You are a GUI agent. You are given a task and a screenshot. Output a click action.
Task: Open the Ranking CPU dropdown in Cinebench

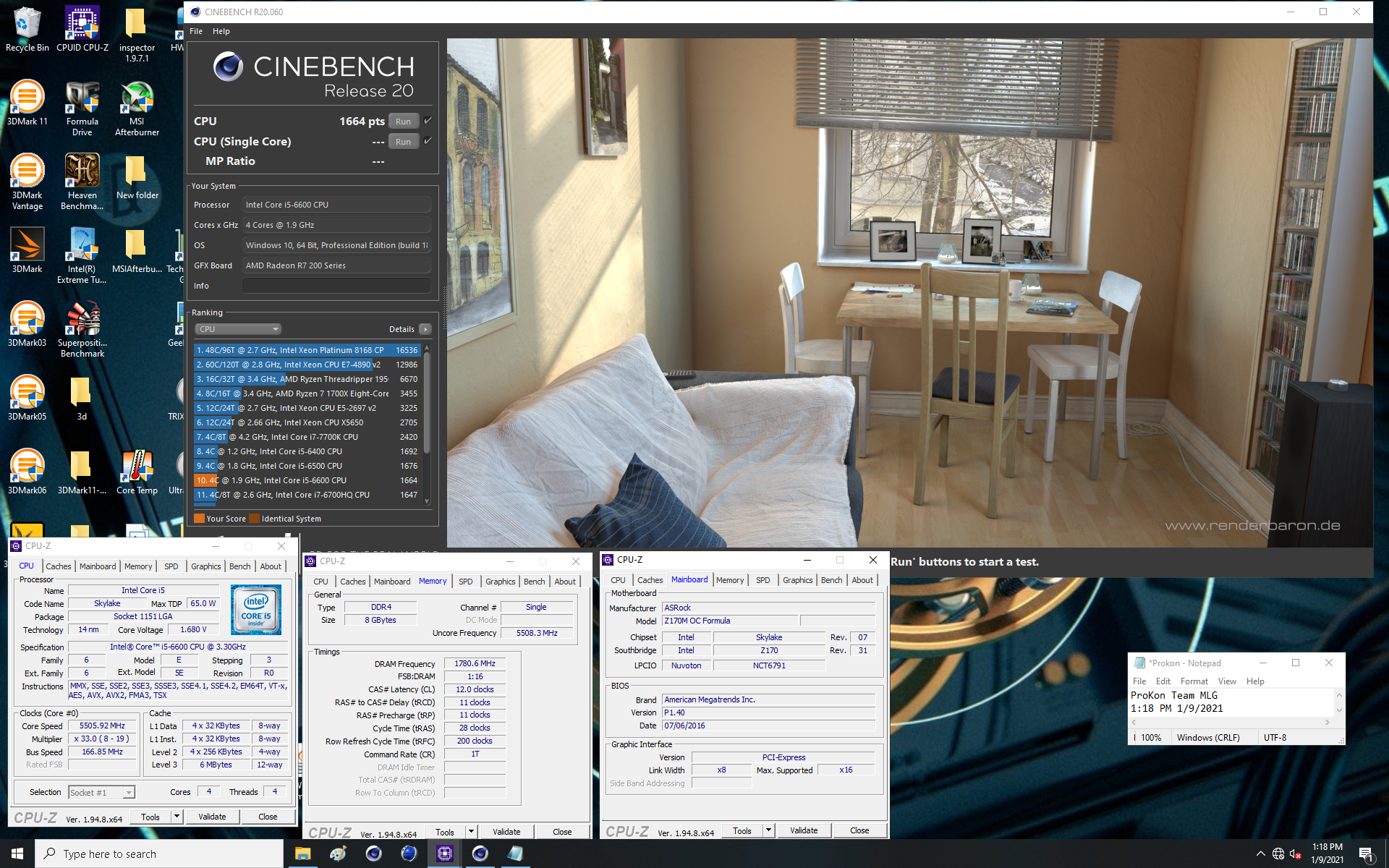click(x=238, y=329)
